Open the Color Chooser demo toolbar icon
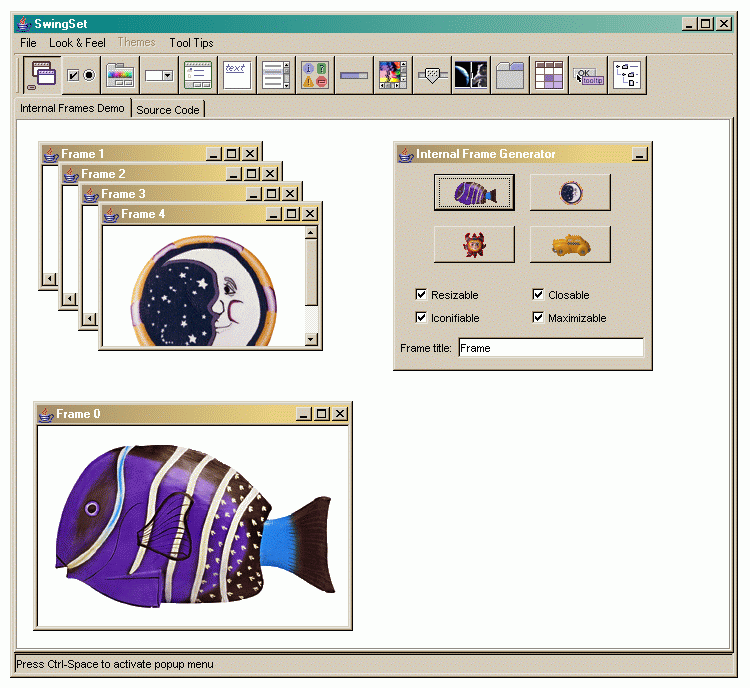The image size is (750, 688). pyautogui.click(x=120, y=75)
